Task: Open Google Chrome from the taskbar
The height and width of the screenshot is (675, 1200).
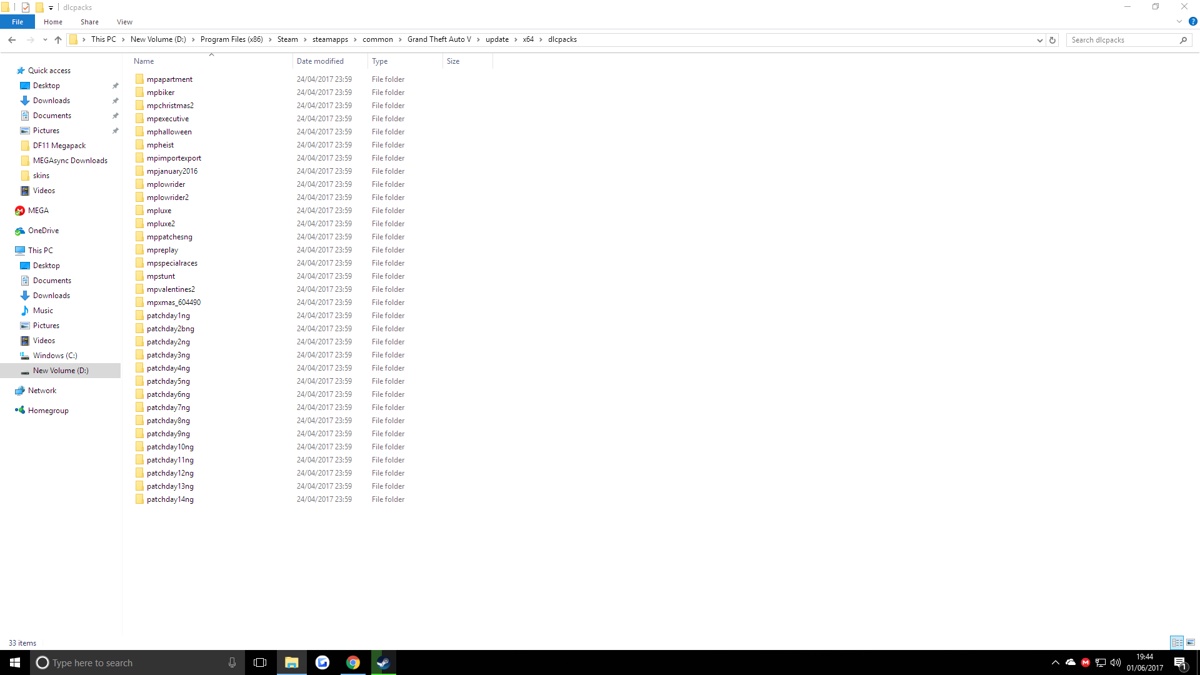Action: click(x=353, y=662)
